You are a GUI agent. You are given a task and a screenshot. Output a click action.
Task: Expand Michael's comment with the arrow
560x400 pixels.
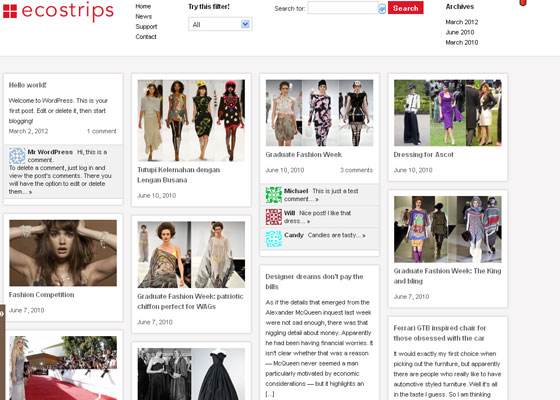[317, 199]
